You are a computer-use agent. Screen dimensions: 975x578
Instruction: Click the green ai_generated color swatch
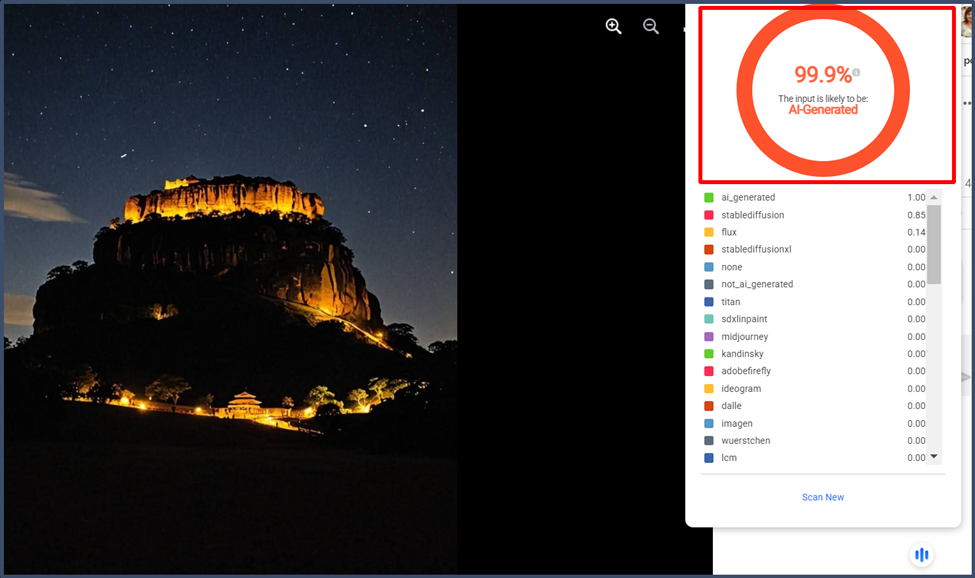pyautogui.click(x=708, y=198)
